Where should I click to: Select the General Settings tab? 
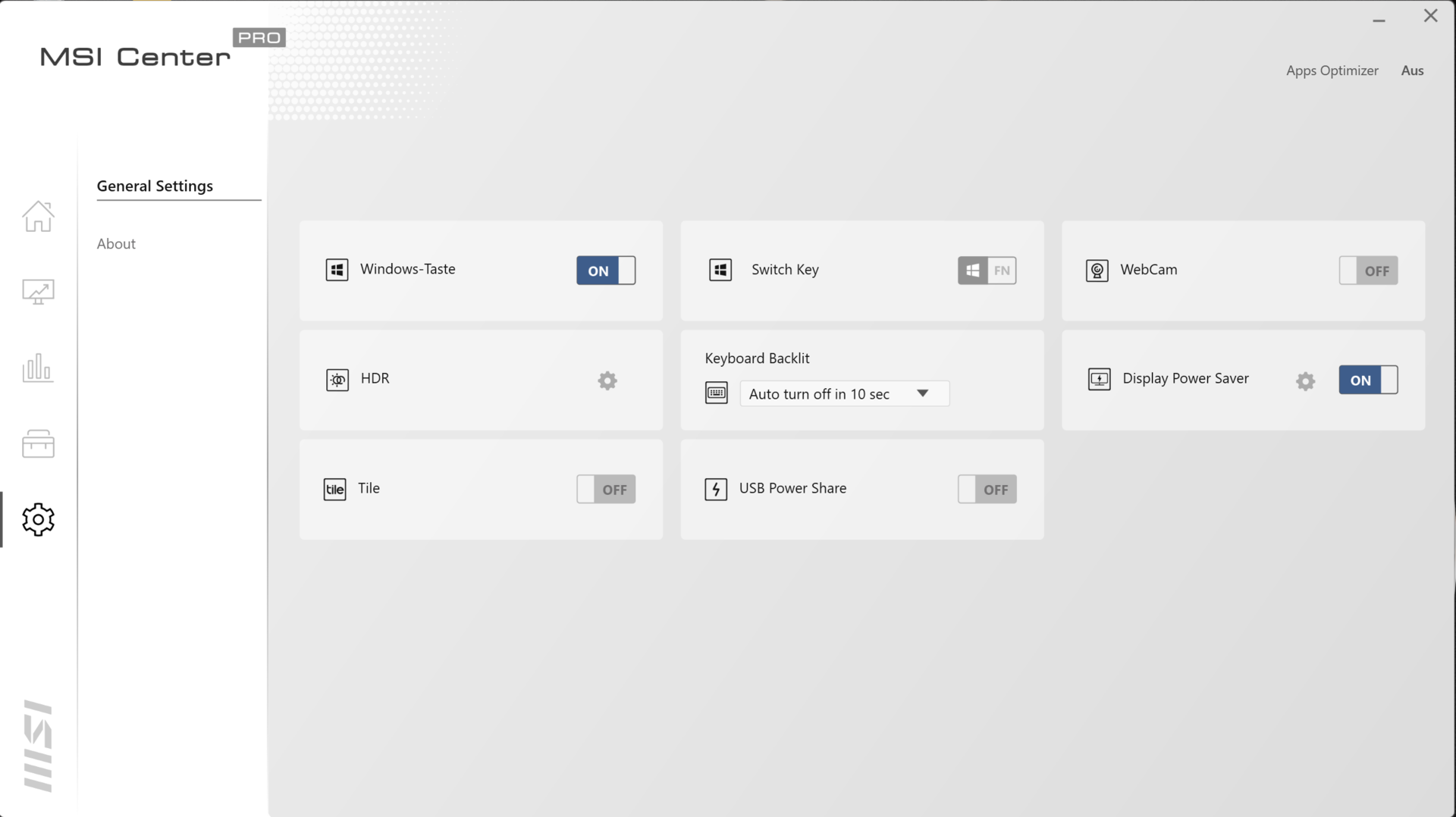(155, 186)
